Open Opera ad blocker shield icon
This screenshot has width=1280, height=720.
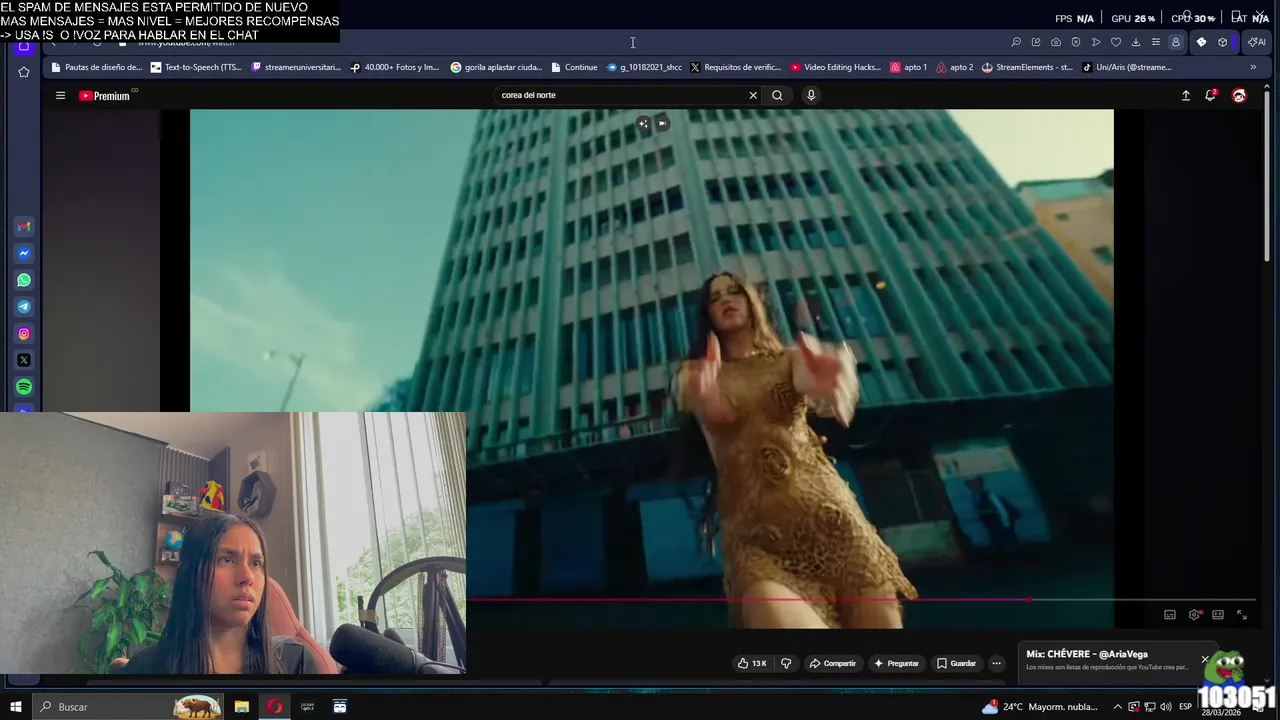(x=1076, y=42)
